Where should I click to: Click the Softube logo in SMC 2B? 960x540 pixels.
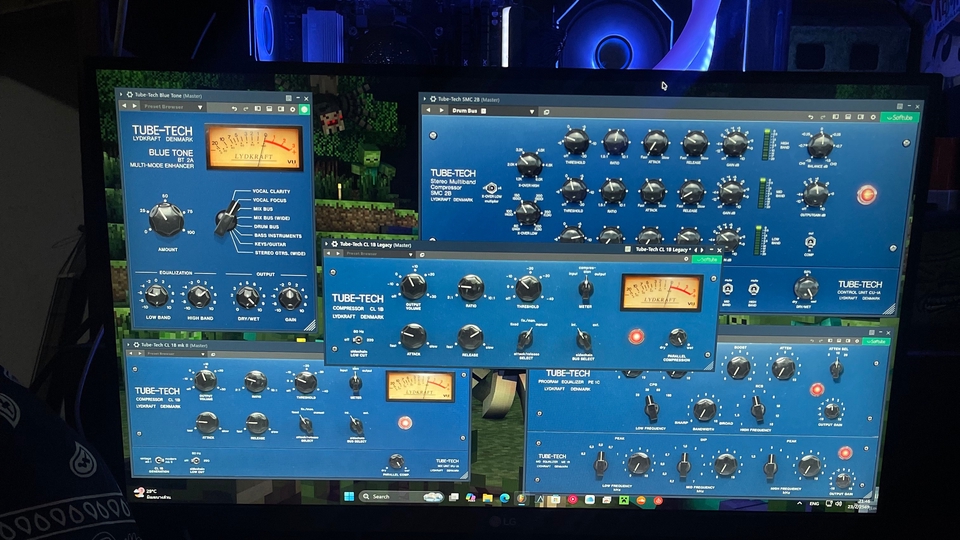point(899,117)
